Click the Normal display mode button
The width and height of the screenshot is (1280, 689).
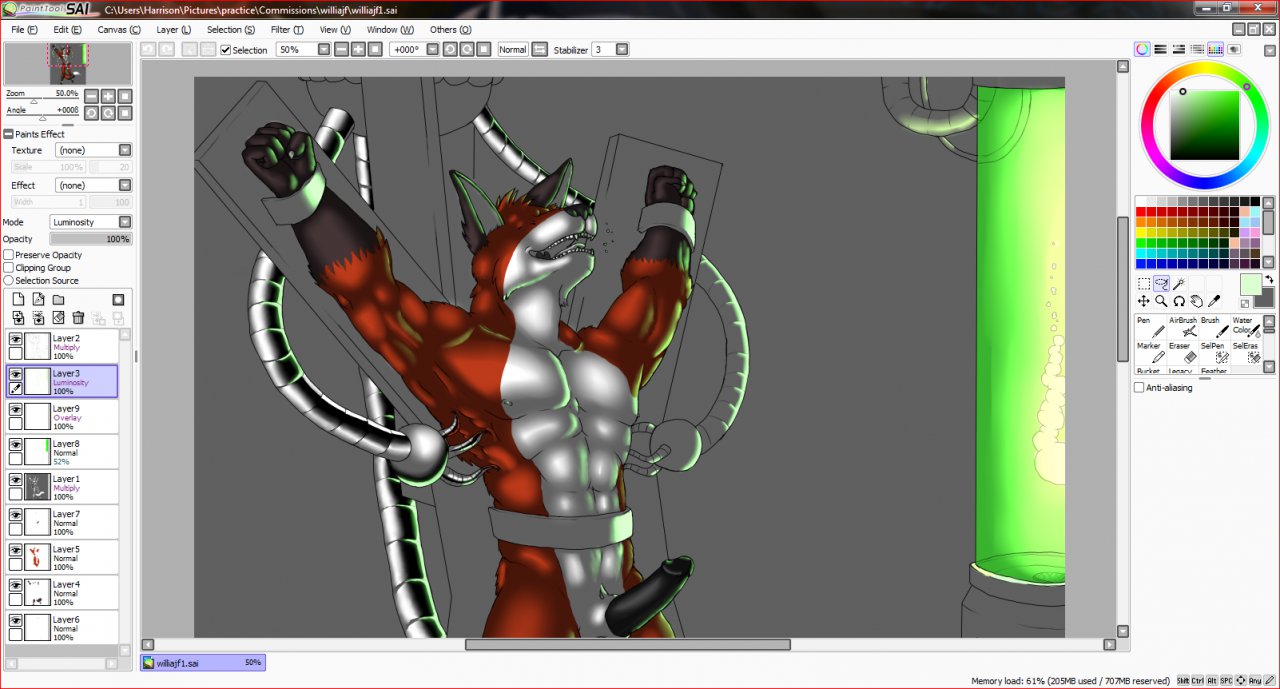(513, 49)
